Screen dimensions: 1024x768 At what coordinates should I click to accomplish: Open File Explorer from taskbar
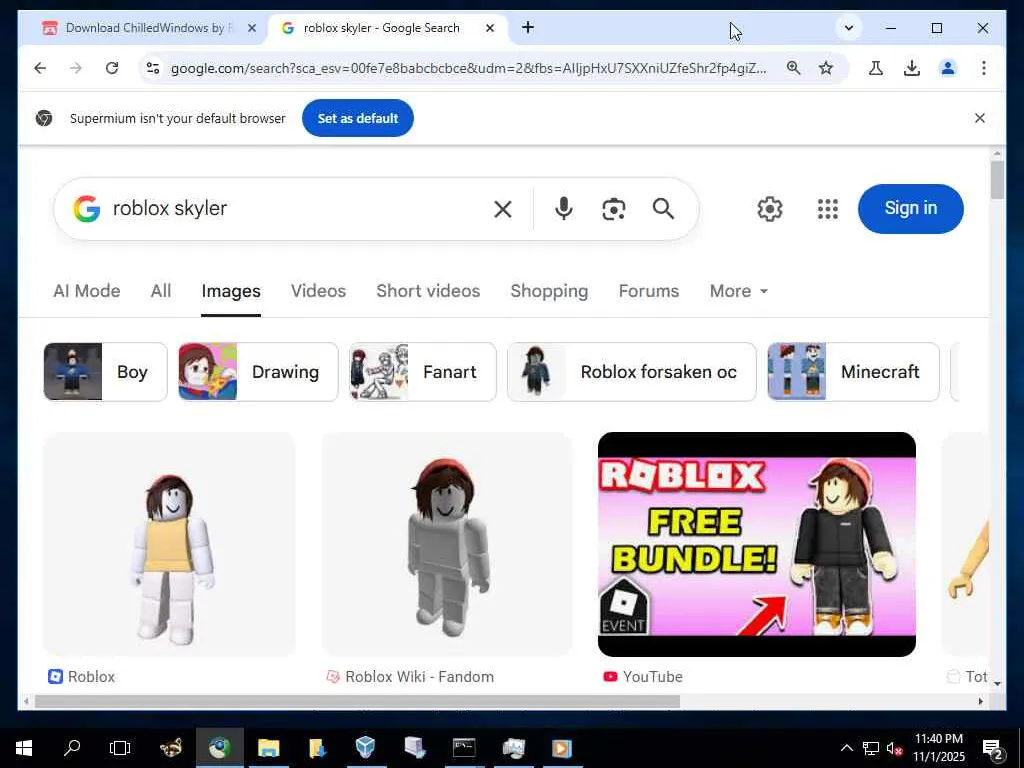coord(268,748)
